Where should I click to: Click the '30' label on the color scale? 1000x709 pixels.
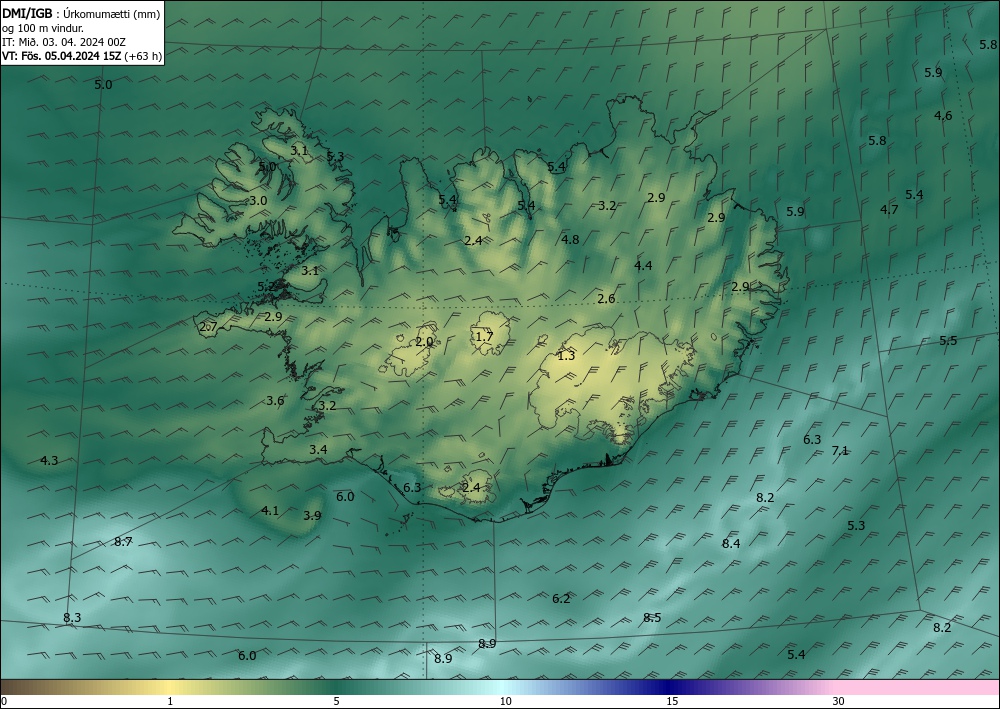(x=839, y=702)
